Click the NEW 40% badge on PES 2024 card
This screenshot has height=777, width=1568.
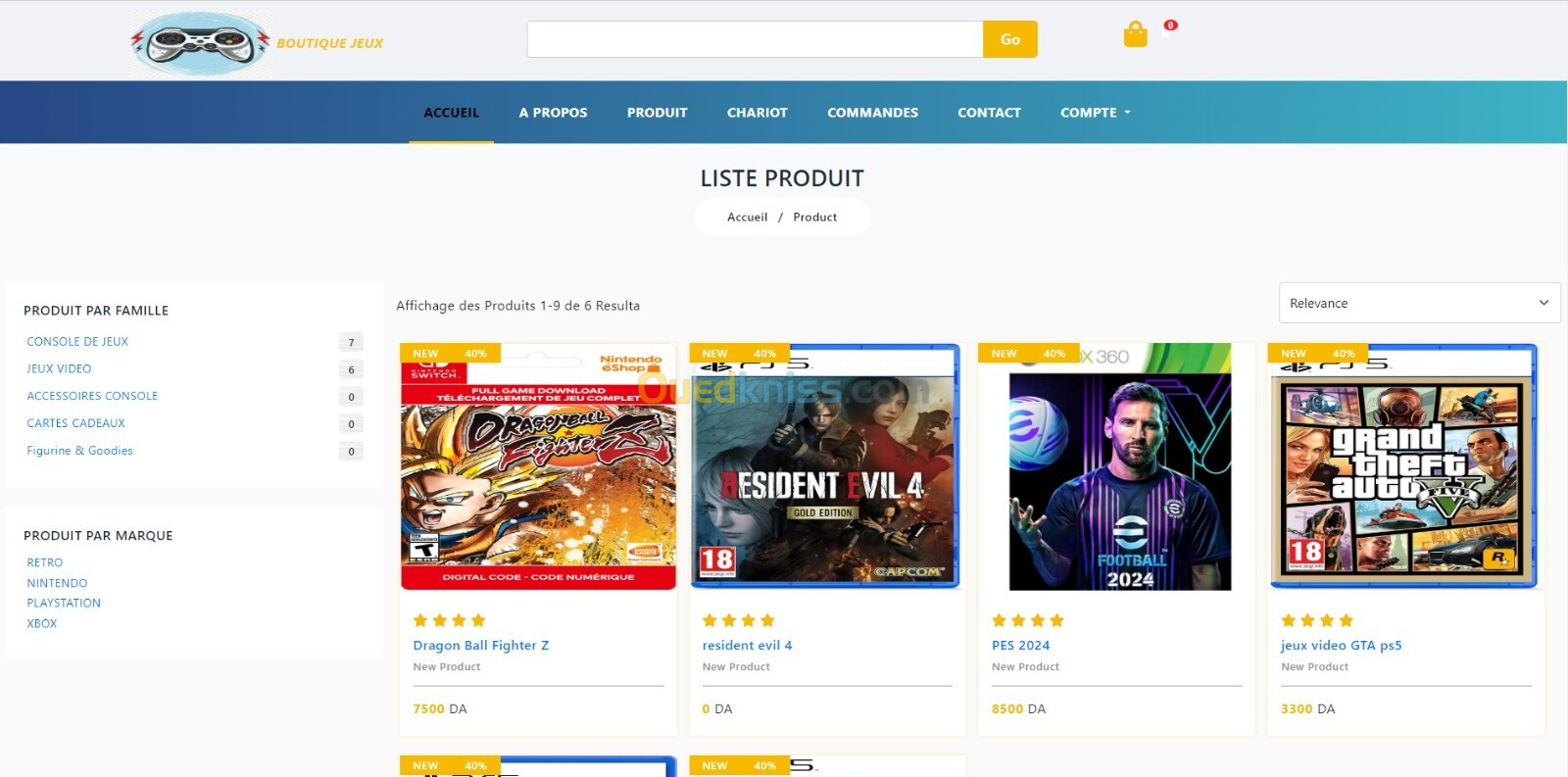(x=1029, y=354)
